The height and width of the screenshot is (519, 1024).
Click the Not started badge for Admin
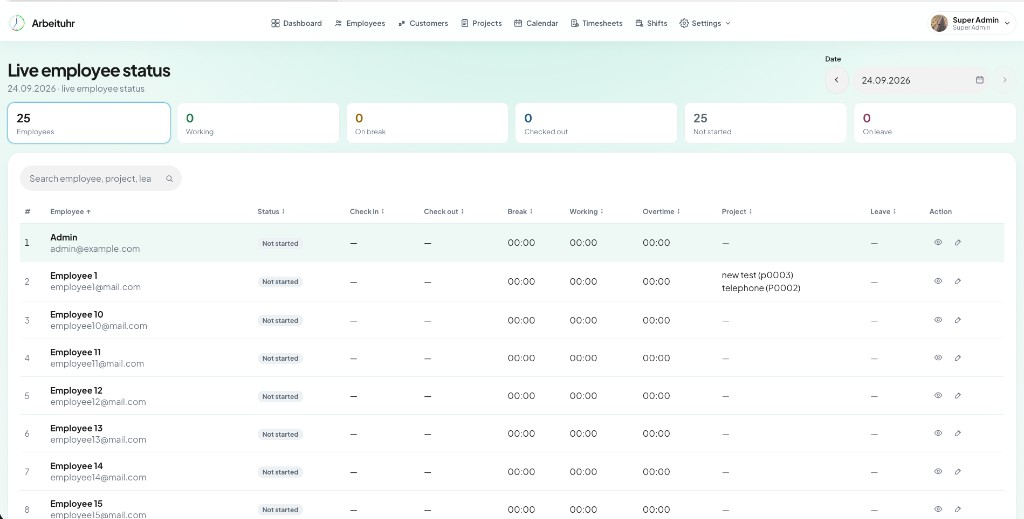point(280,244)
